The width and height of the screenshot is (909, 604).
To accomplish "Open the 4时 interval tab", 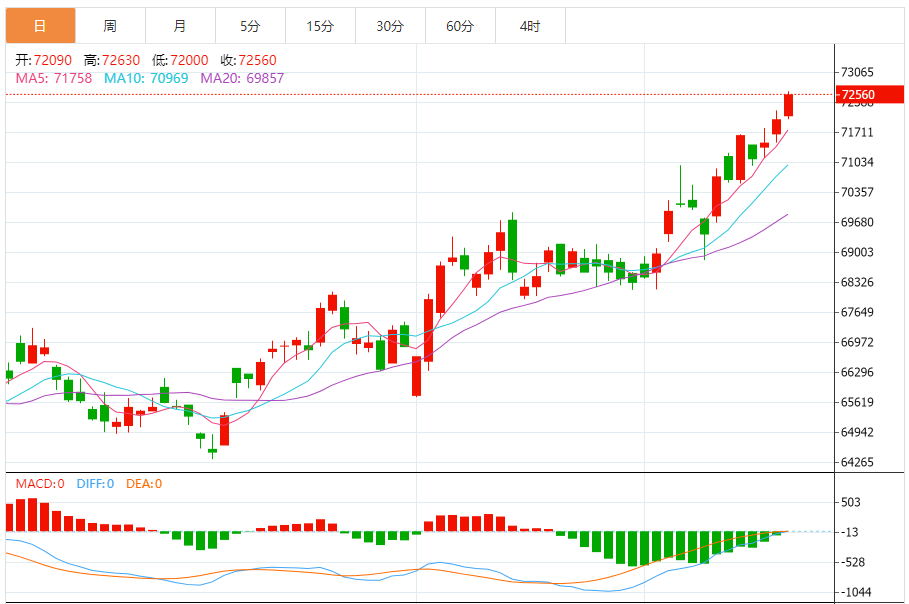I will point(530,26).
